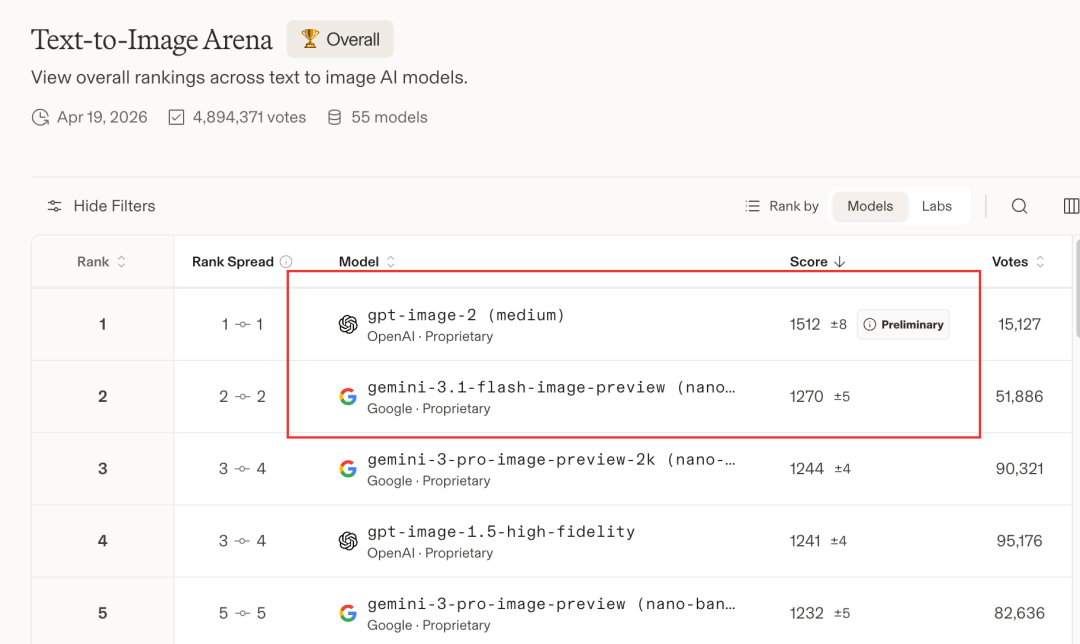Viewport: 1080px width, 644px height.
Task: Click the Preliminary badge info icon
Action: pyautogui.click(x=869, y=325)
